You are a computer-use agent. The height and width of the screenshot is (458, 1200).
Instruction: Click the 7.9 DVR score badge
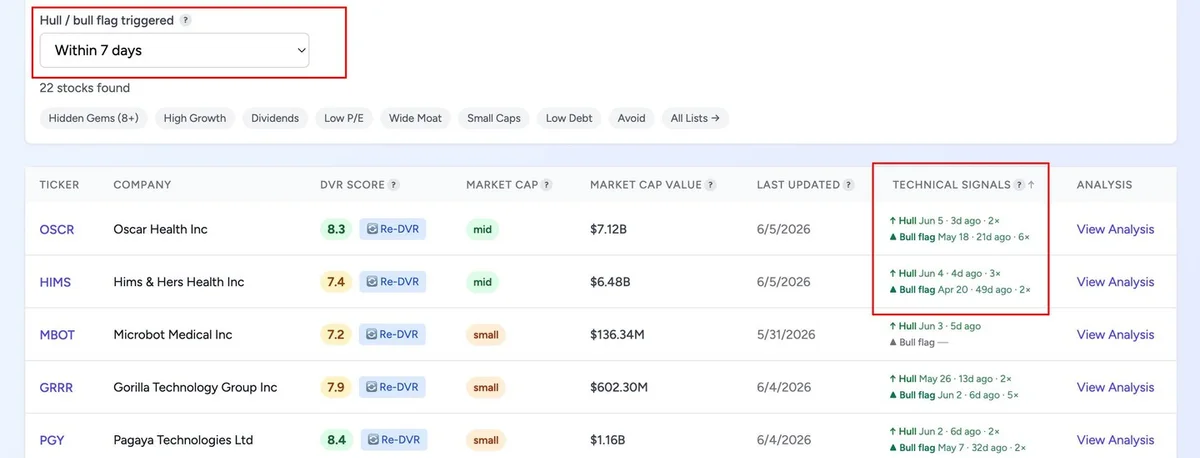336,387
